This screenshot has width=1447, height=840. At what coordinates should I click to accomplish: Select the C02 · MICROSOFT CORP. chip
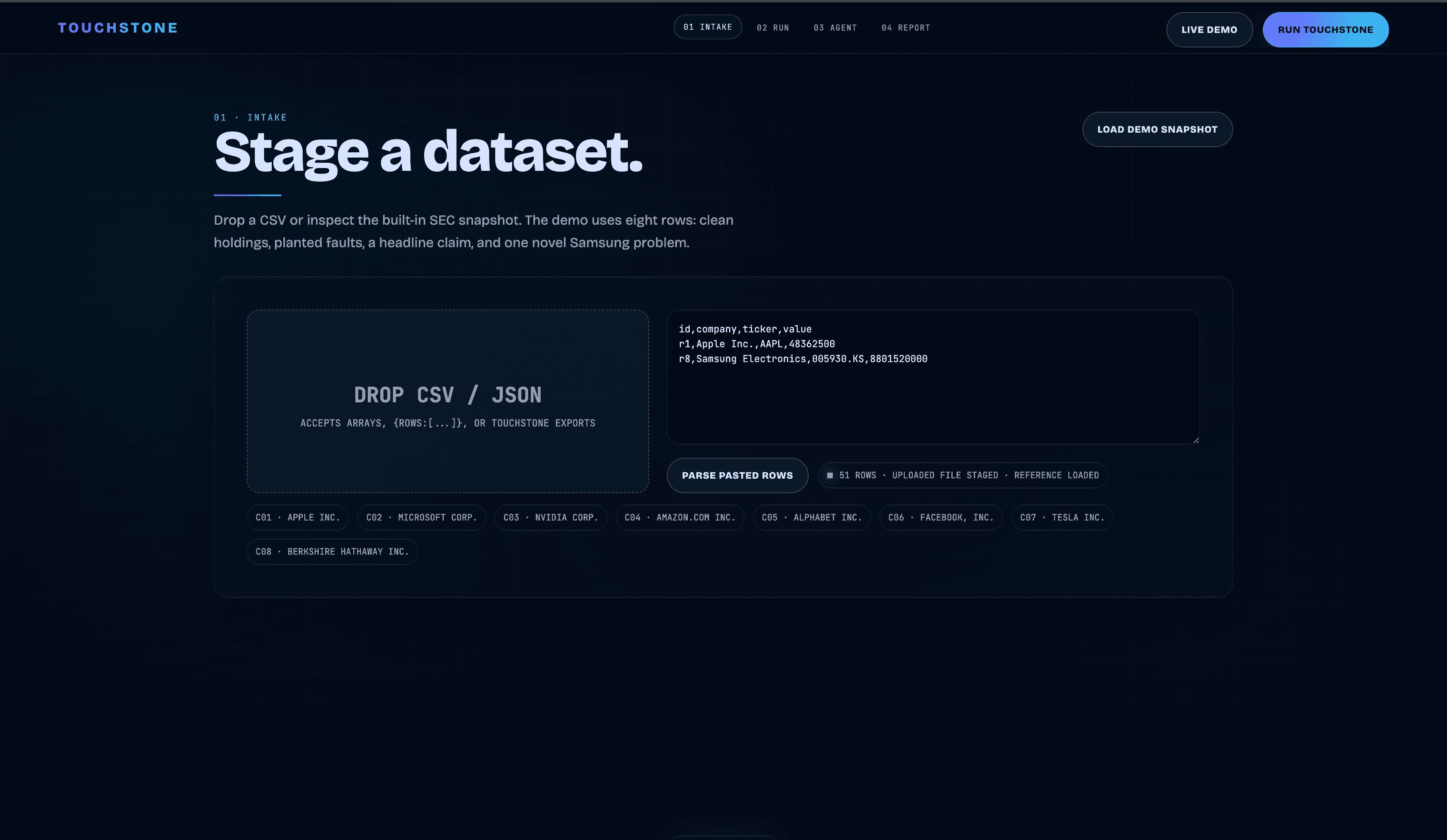pyautogui.click(x=422, y=518)
